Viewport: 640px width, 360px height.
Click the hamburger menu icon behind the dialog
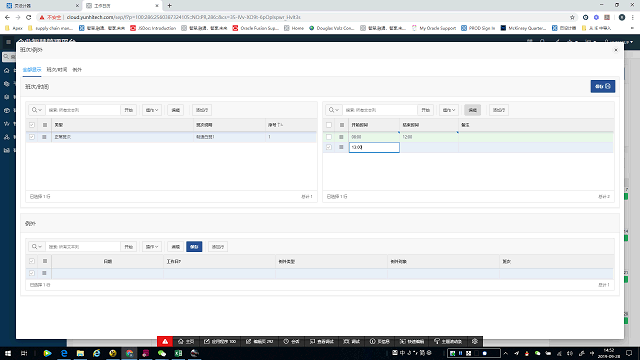8,42
